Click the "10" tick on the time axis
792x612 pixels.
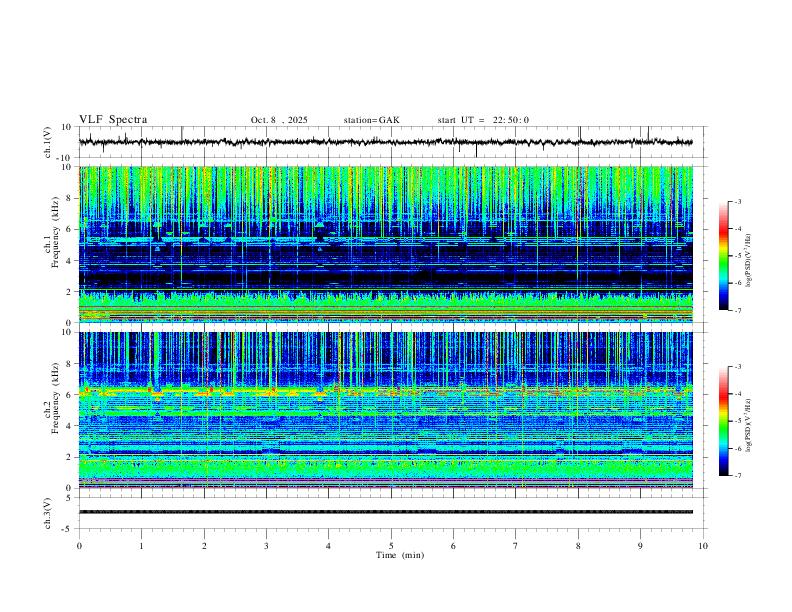tap(703, 546)
